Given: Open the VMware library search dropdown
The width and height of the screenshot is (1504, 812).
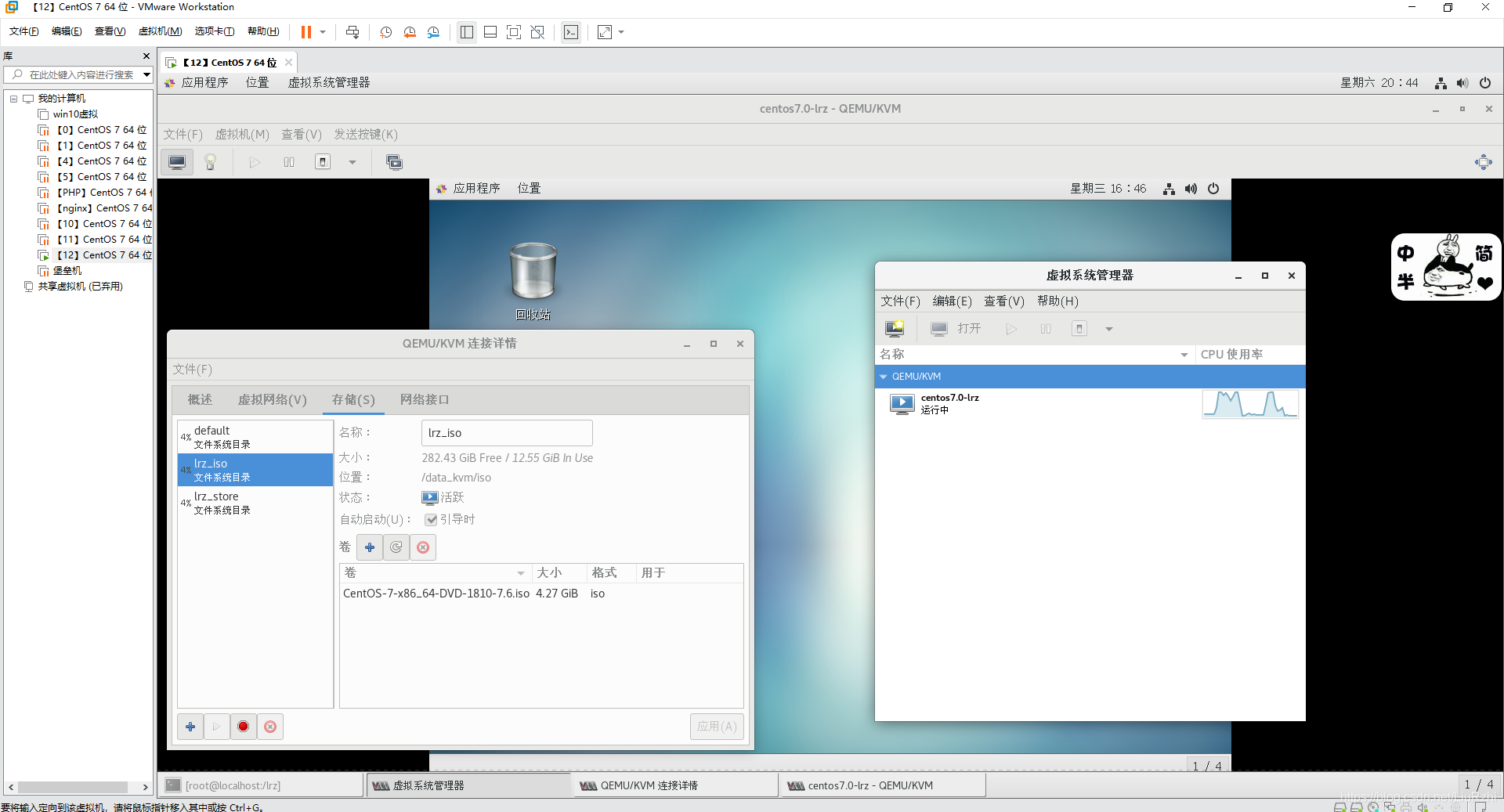Looking at the screenshot, I should coord(146,75).
